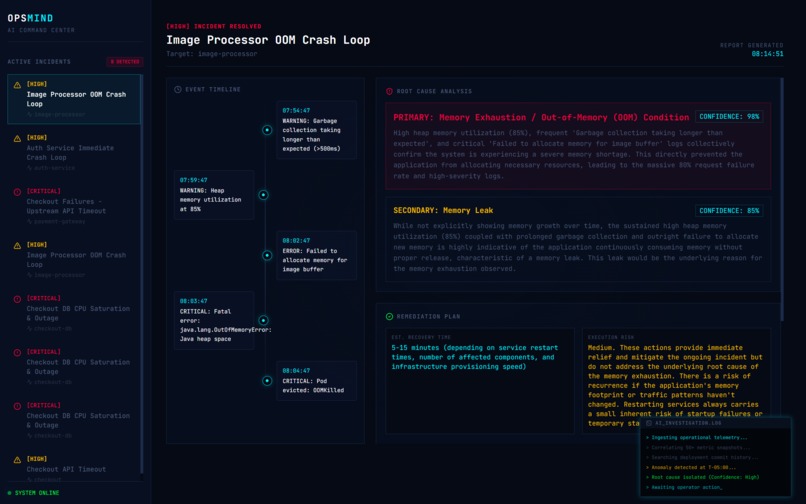Select the 08:04:47 timeline node

267,381
